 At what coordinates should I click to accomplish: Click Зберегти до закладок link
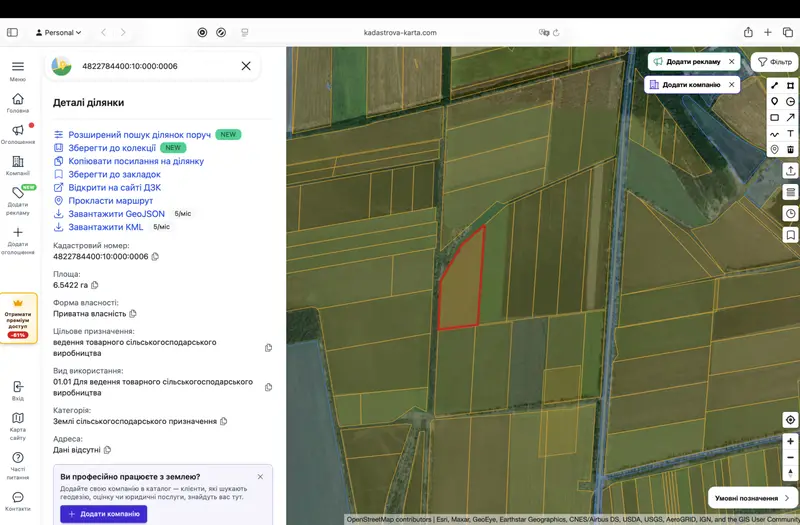coord(114,174)
